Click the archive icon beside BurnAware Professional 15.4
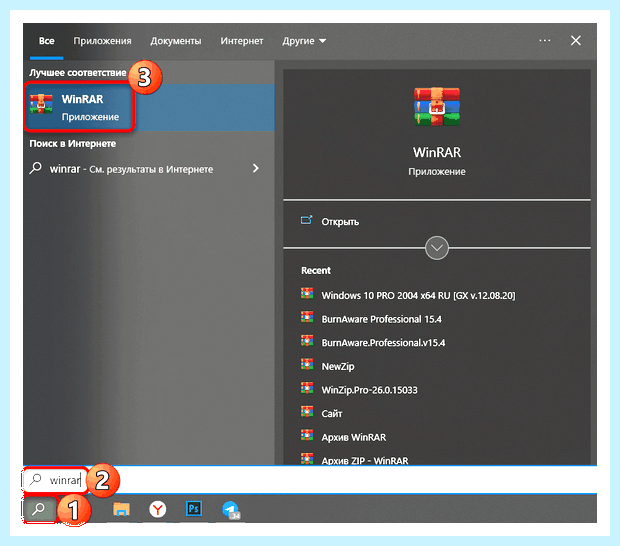 click(307, 317)
